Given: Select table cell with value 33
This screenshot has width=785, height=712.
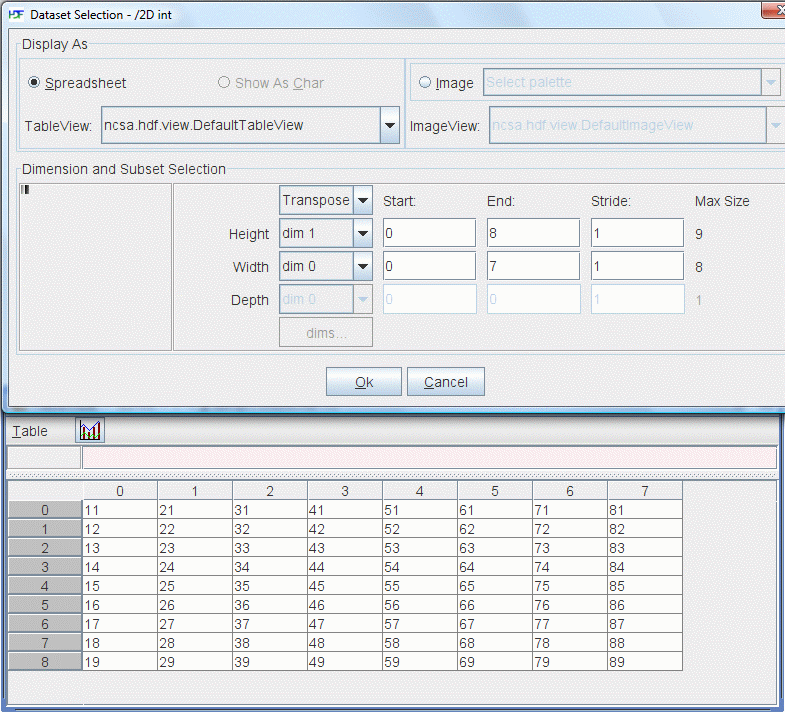Looking at the screenshot, I should pyautogui.click(x=270, y=548).
